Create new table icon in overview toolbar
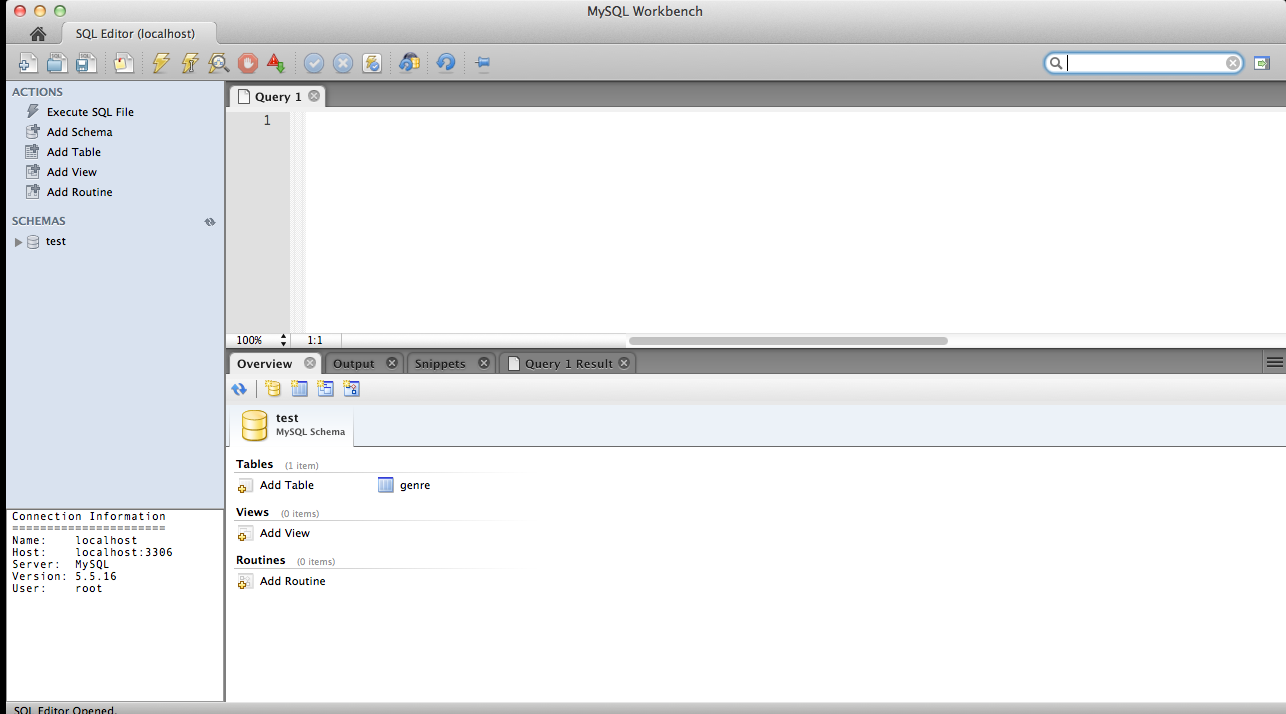1286x714 pixels. [x=299, y=389]
